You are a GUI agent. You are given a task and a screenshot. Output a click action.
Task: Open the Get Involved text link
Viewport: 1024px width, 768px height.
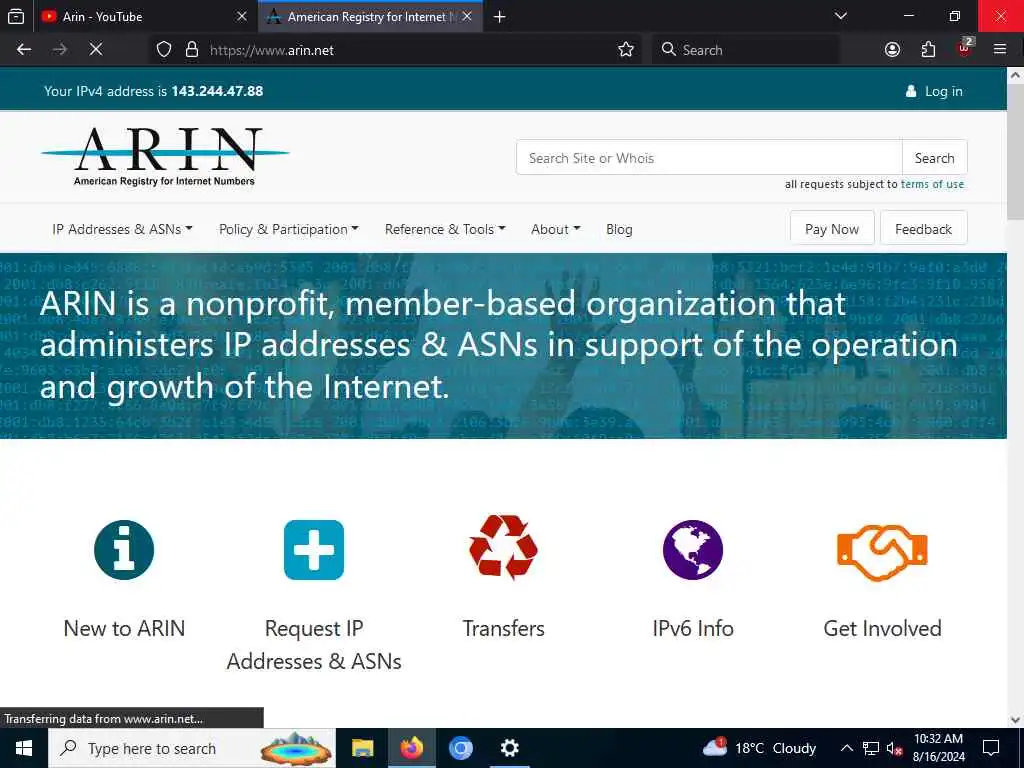point(882,628)
